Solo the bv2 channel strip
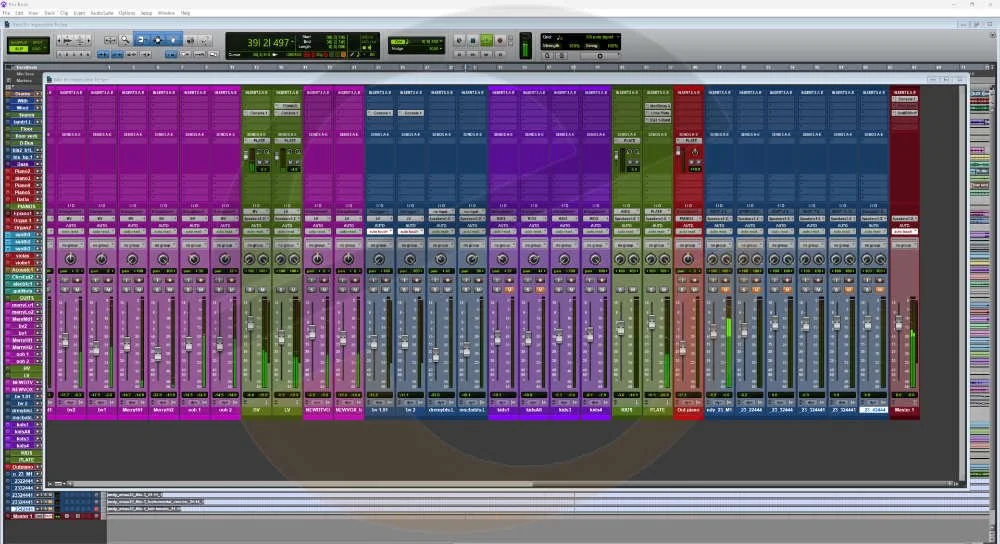1000x544 pixels. [66, 289]
